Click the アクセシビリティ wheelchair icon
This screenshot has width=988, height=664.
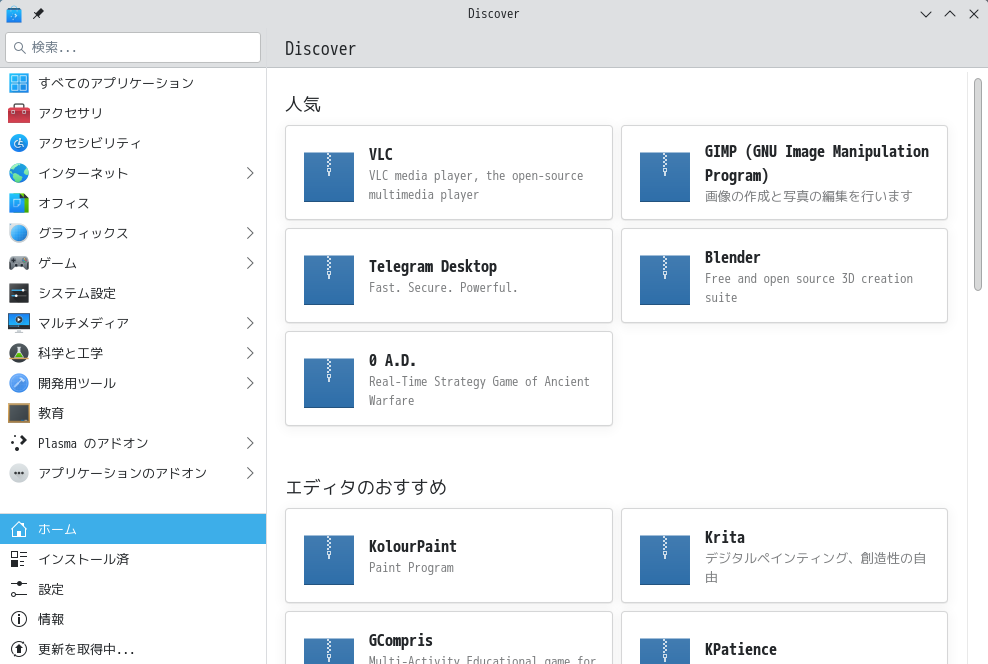pos(19,143)
